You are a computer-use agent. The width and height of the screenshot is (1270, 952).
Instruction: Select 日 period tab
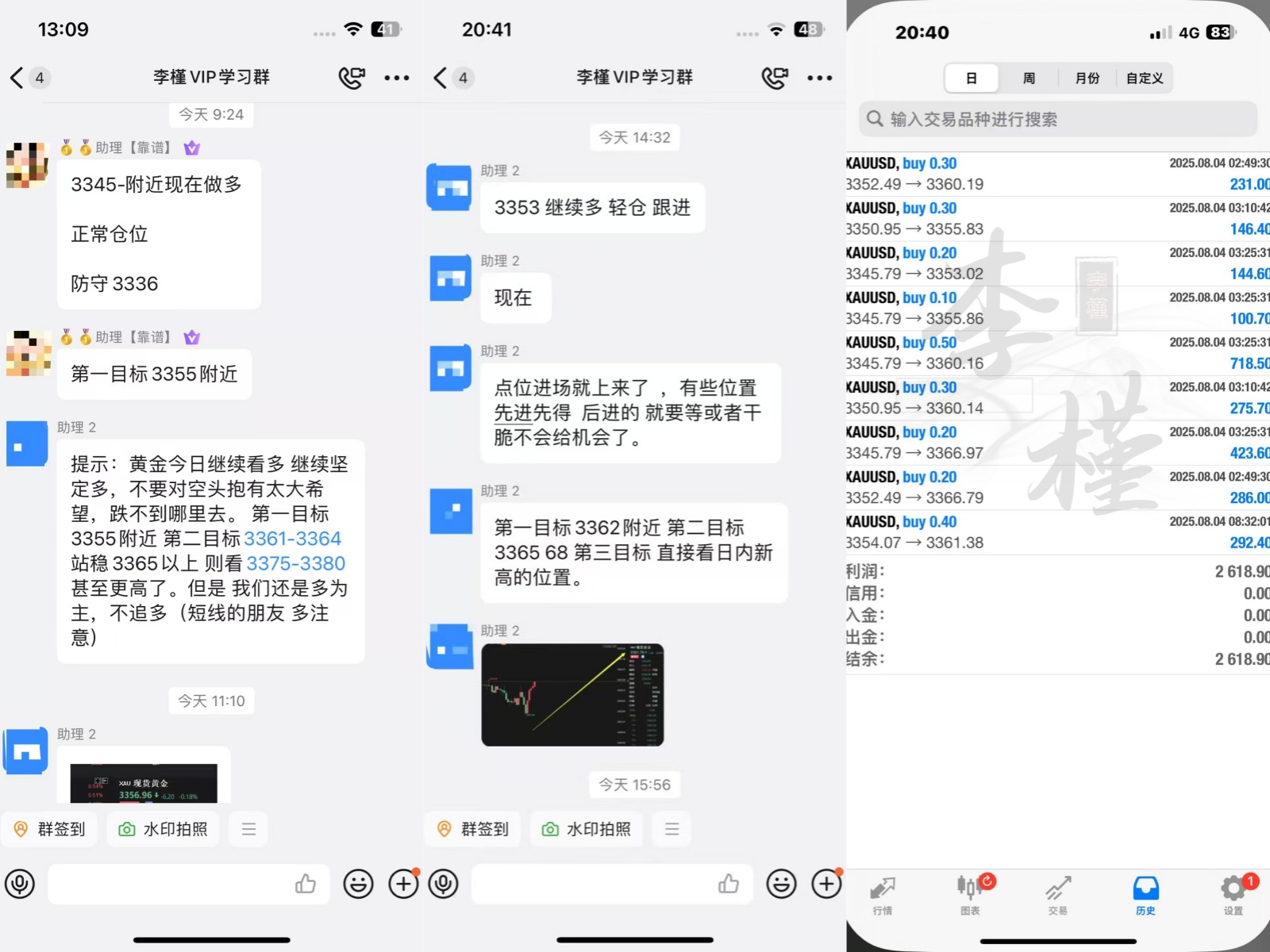coord(972,79)
